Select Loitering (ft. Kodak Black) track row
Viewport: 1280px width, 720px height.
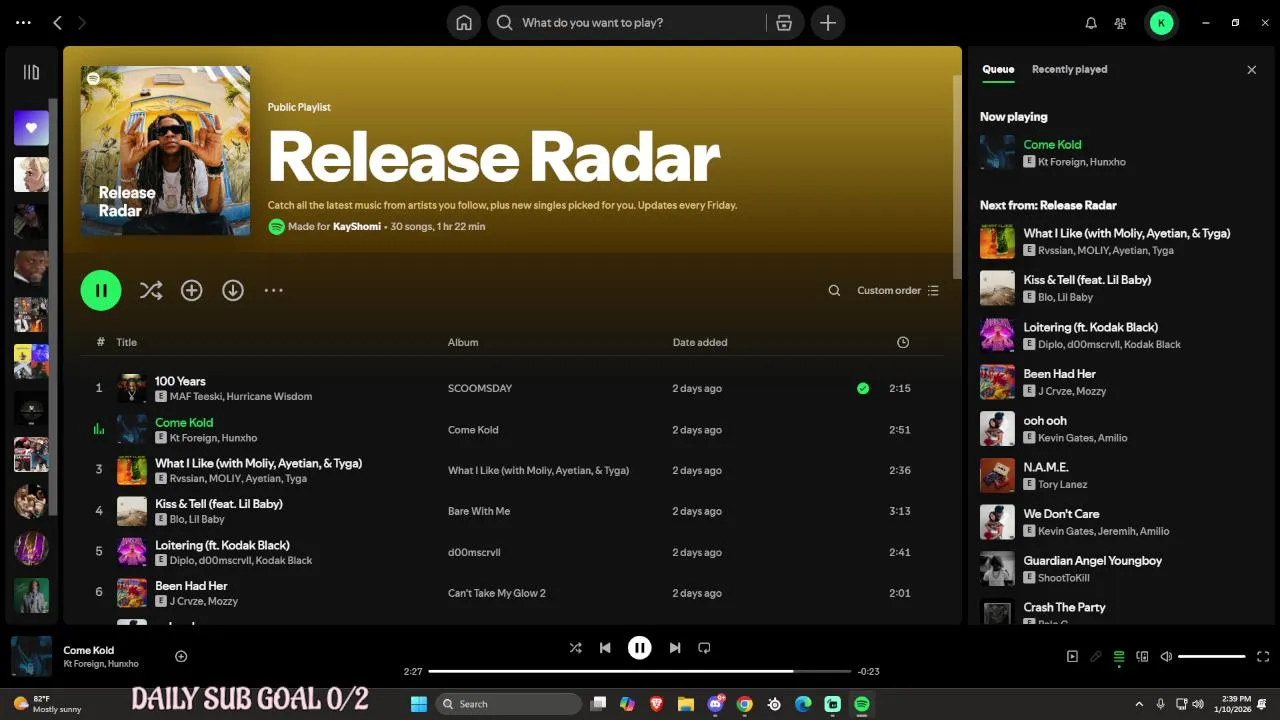point(512,552)
